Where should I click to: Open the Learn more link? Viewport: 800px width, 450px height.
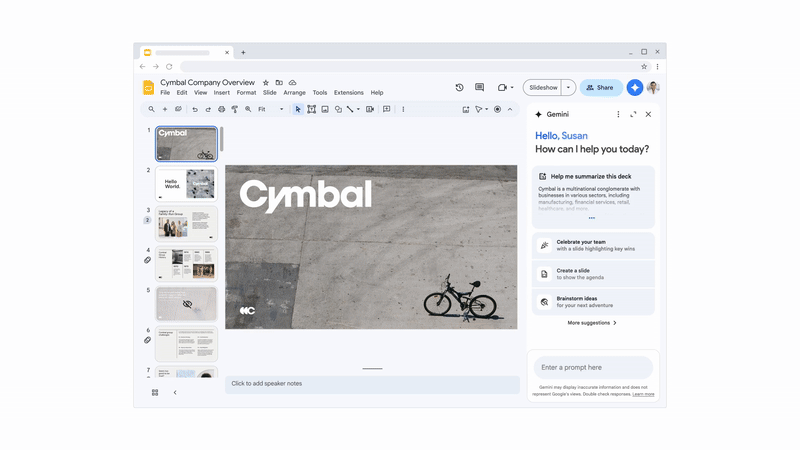click(643, 394)
